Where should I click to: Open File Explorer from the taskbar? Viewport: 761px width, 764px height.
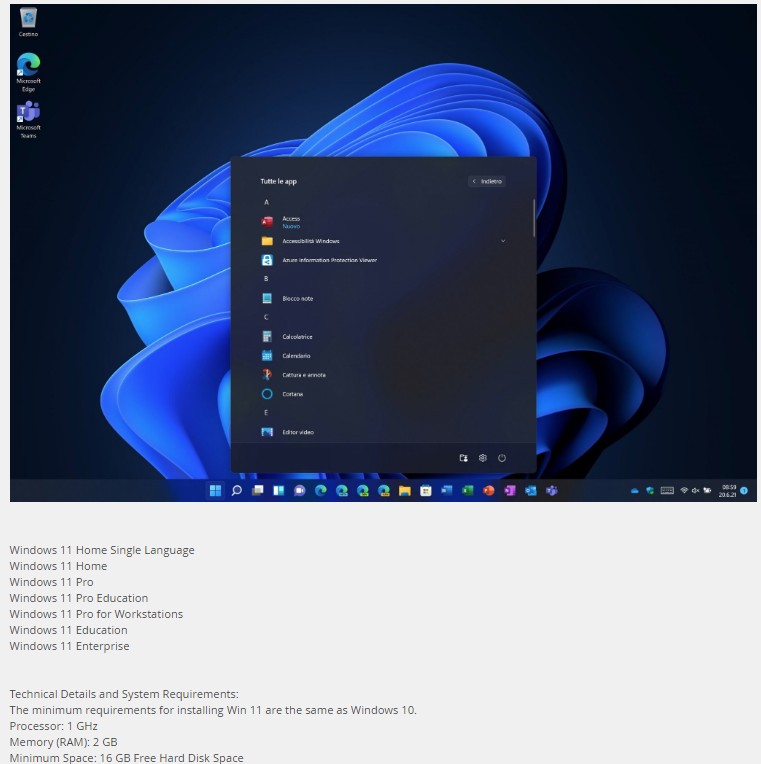[405, 491]
